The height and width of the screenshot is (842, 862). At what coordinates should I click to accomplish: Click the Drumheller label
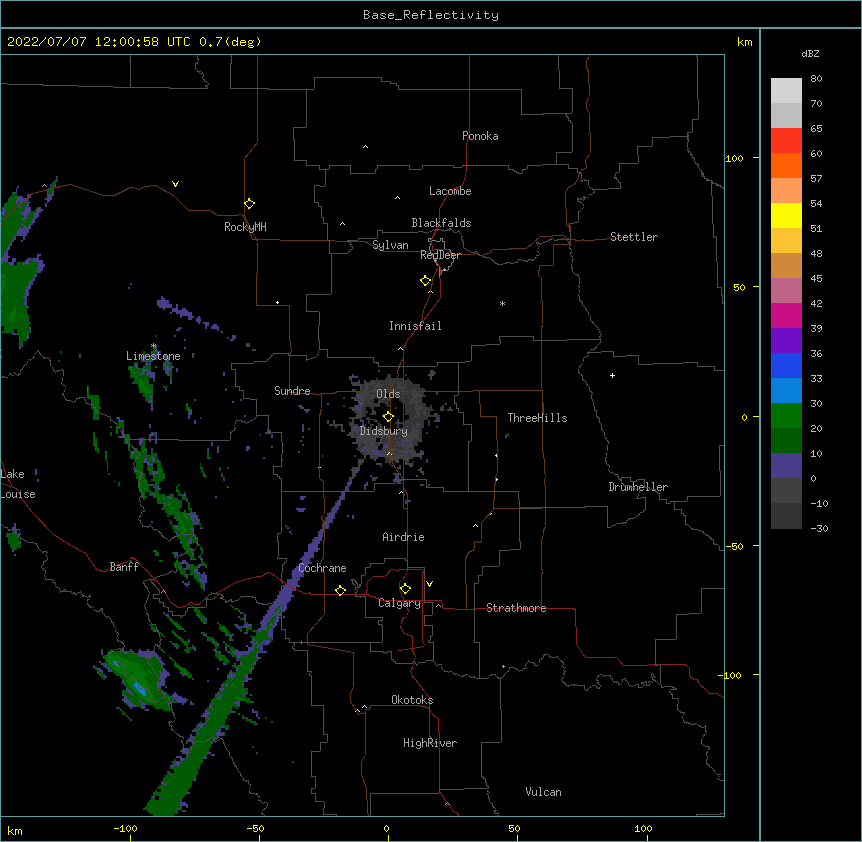coord(638,487)
